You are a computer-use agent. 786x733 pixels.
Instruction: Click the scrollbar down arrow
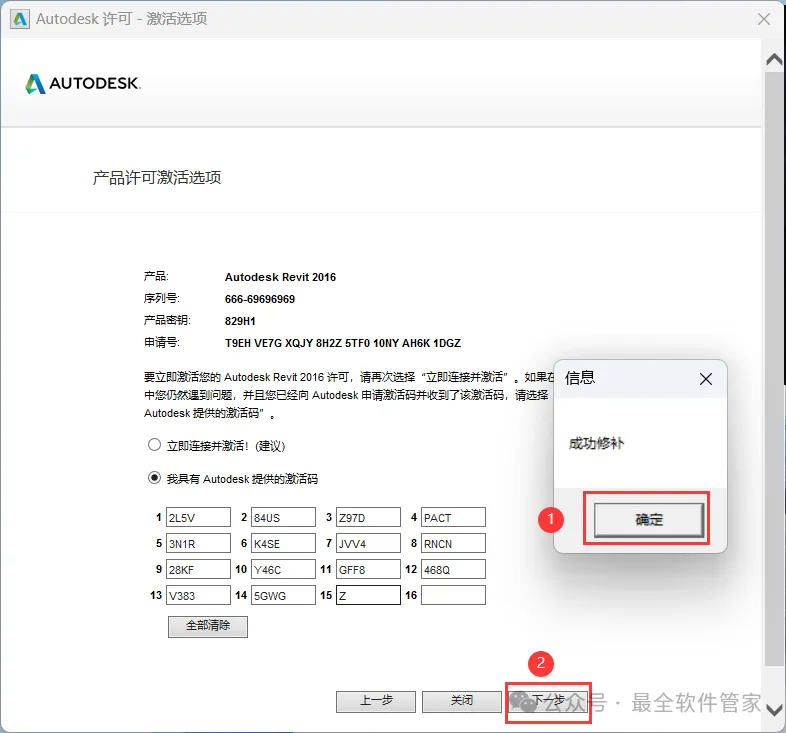774,710
